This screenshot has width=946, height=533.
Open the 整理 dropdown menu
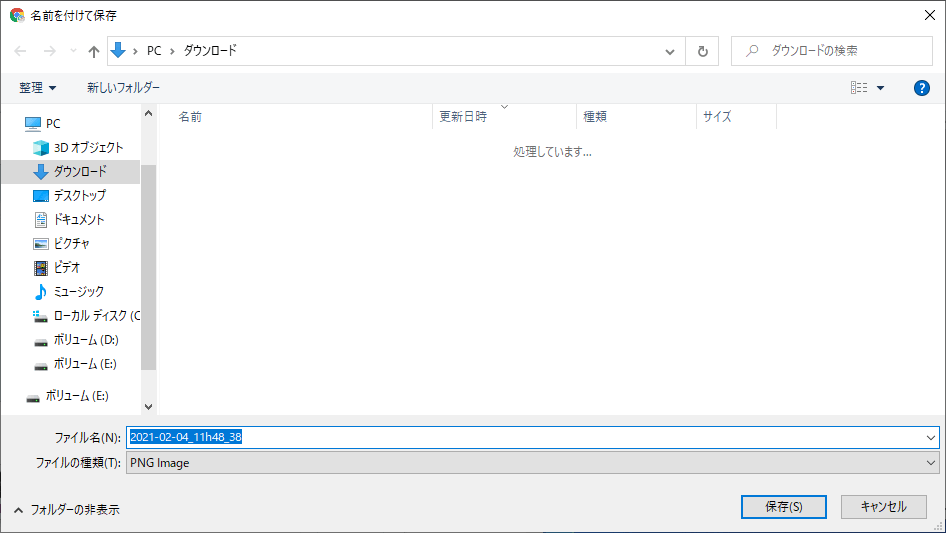tap(38, 88)
